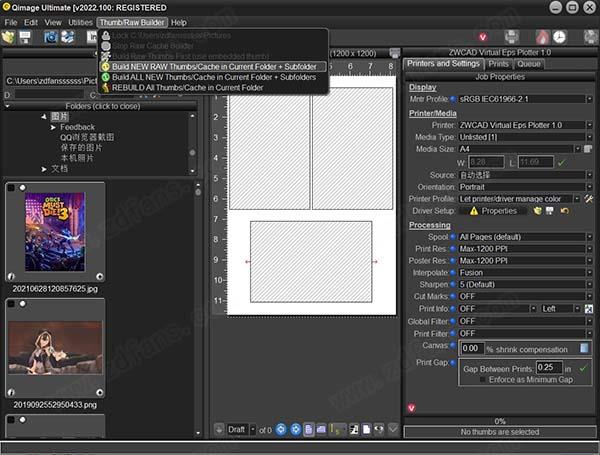Click the folder icon in the bottom preview toolbar
The image size is (600, 455).
321,429
